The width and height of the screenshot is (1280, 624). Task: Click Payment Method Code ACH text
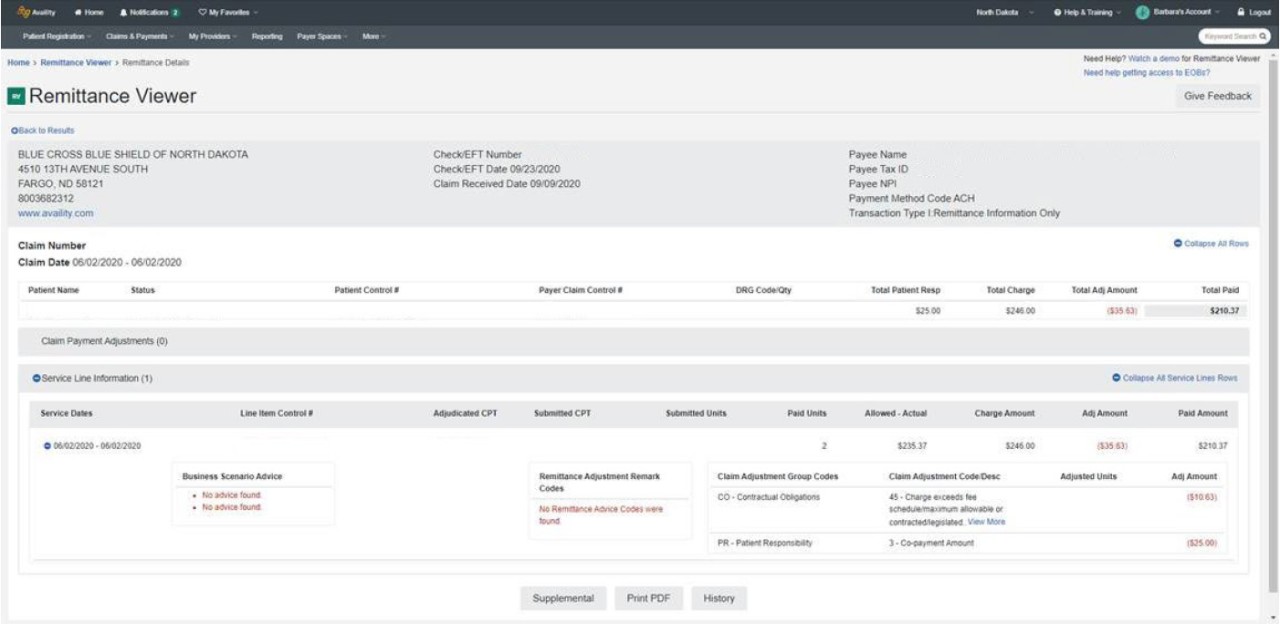pos(911,199)
